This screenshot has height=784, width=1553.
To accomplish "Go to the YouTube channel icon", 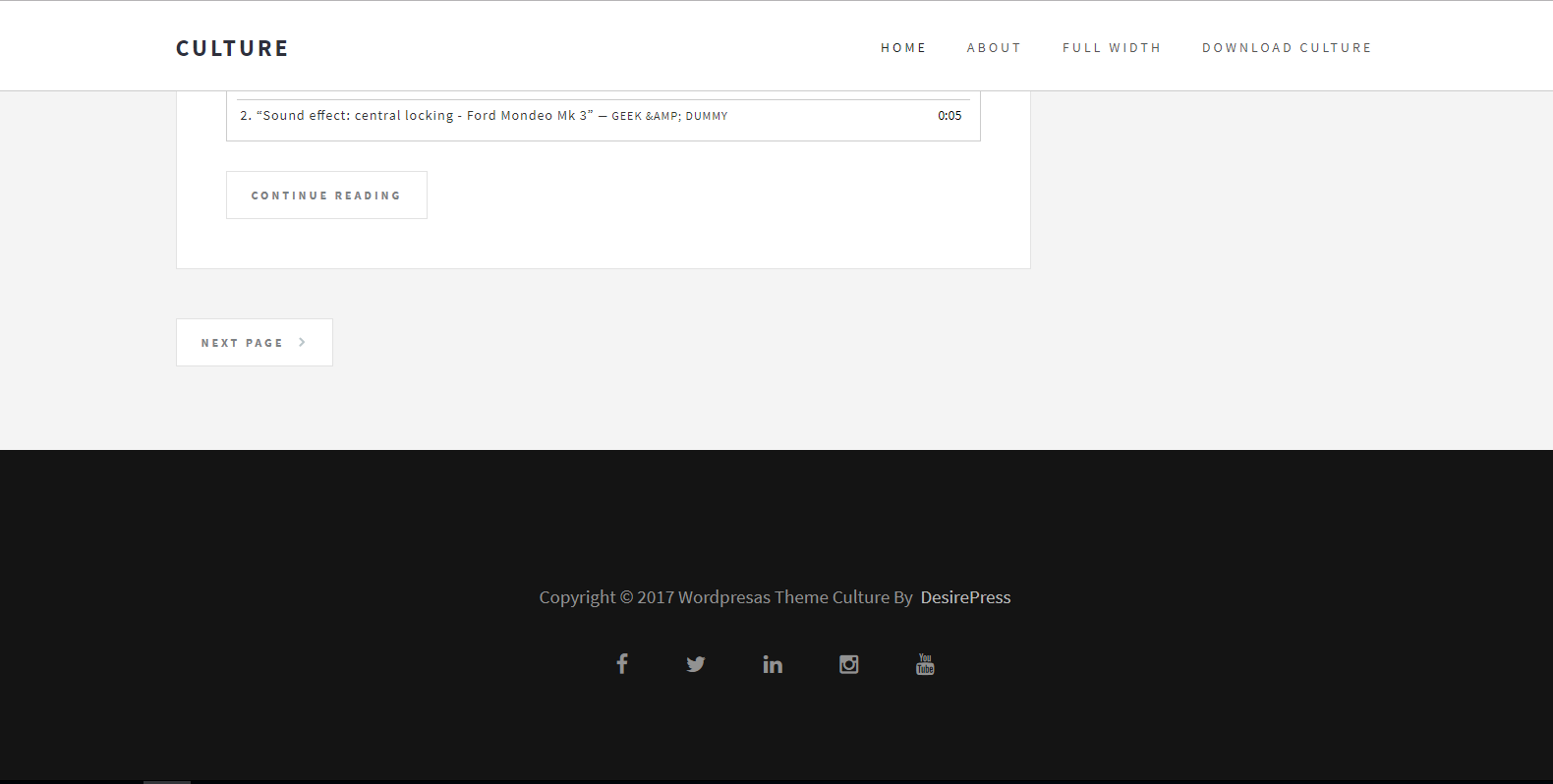I will pos(925,665).
